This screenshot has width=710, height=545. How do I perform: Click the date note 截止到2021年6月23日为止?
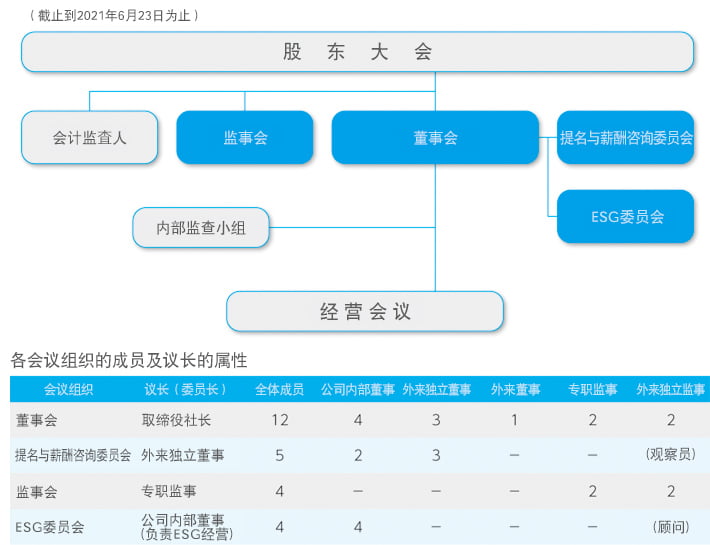114,16
